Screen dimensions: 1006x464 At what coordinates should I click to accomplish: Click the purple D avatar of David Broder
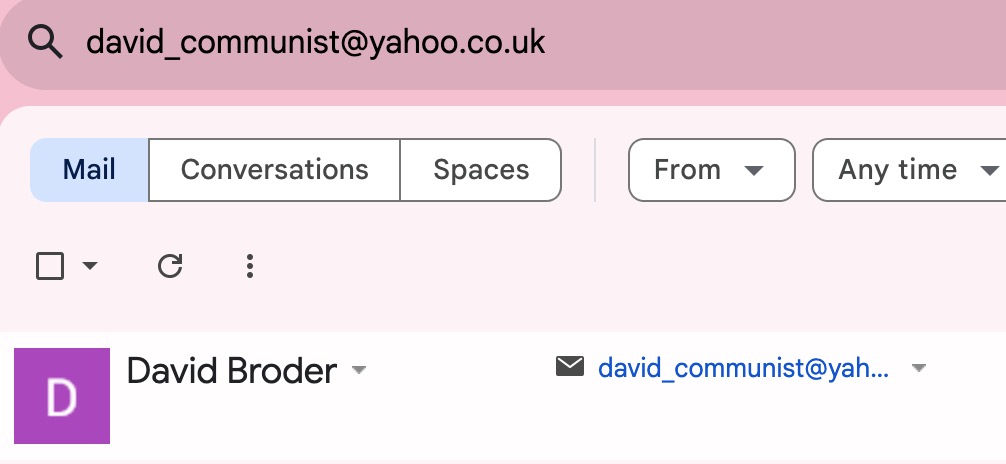click(62, 396)
